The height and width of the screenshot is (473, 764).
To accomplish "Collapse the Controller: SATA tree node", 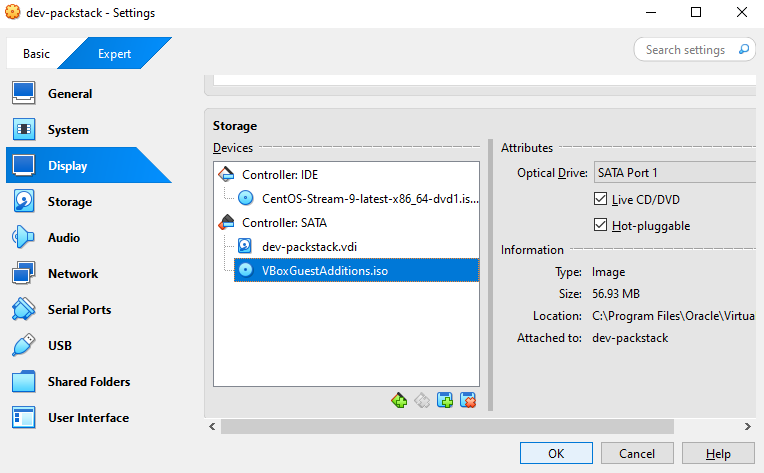I will tap(224, 223).
